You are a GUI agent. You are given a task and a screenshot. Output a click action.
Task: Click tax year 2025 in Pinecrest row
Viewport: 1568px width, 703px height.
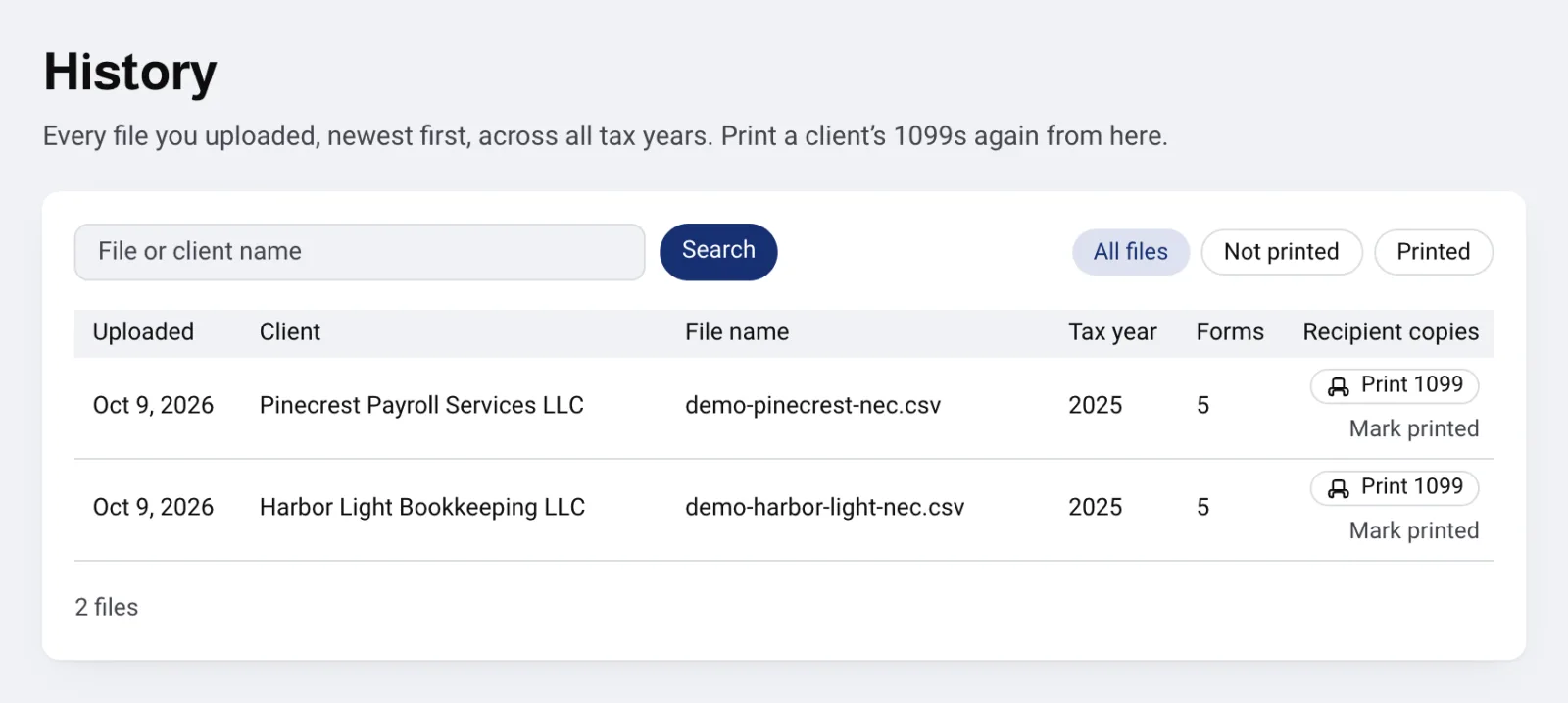1096,405
